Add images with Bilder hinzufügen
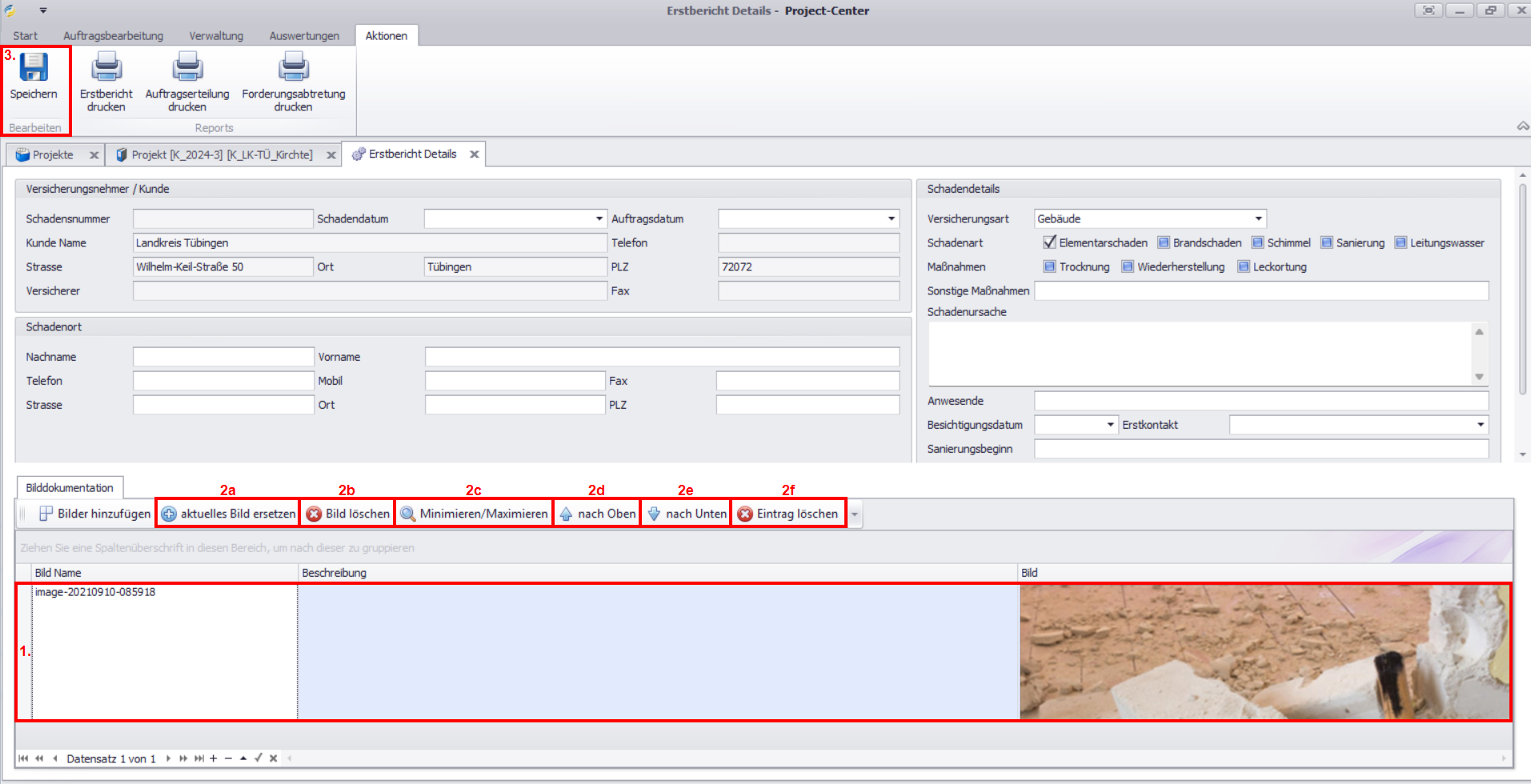1531x784 pixels. point(94,514)
